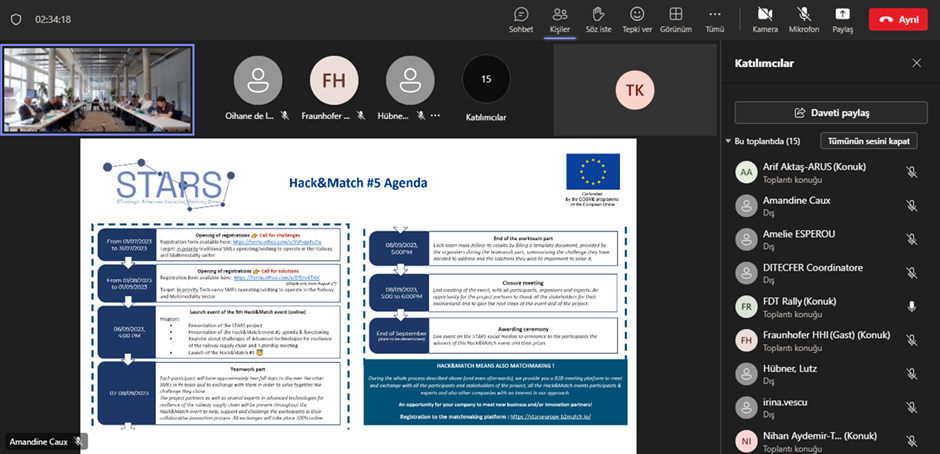Open options next to Hübner tile
Viewport: 940px width, 454px height.
[x=435, y=115]
